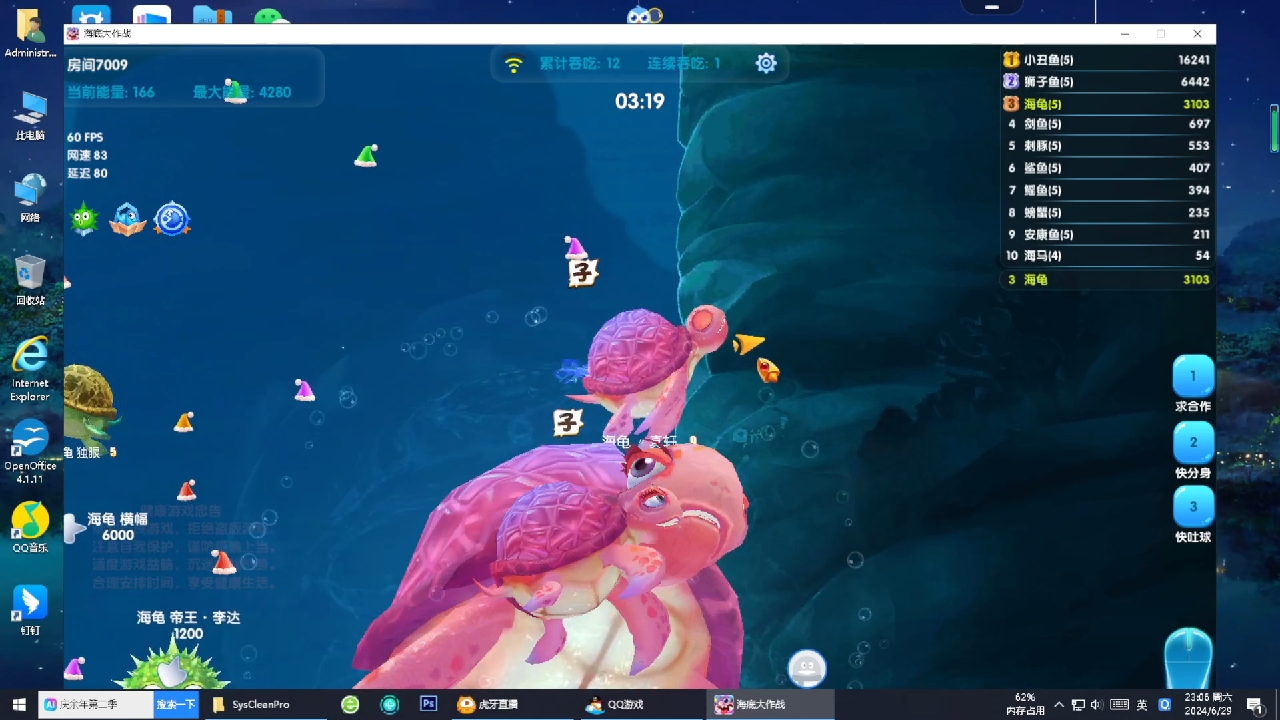Open the game settings gear

pyautogui.click(x=766, y=63)
